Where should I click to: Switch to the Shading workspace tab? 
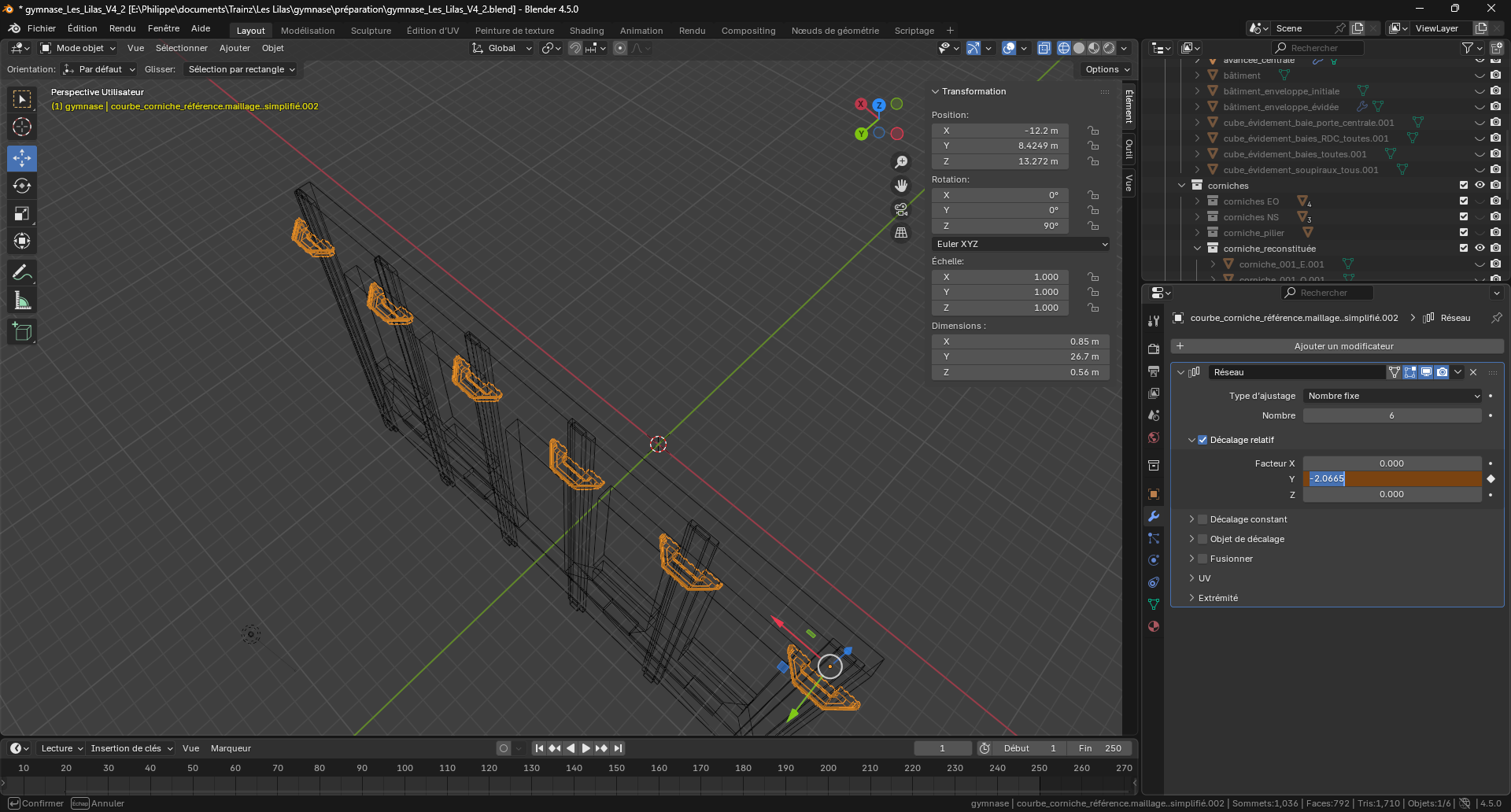586,31
